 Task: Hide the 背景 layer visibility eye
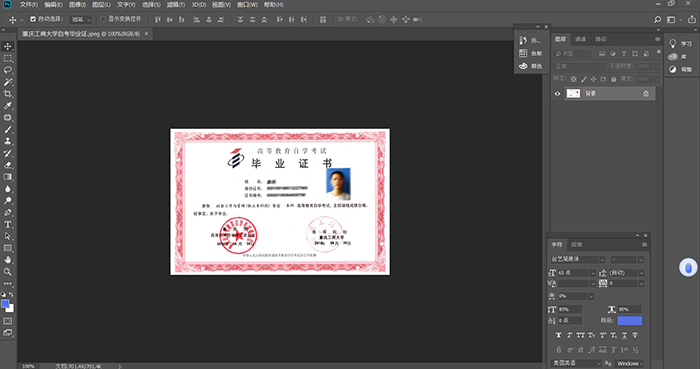[557, 94]
